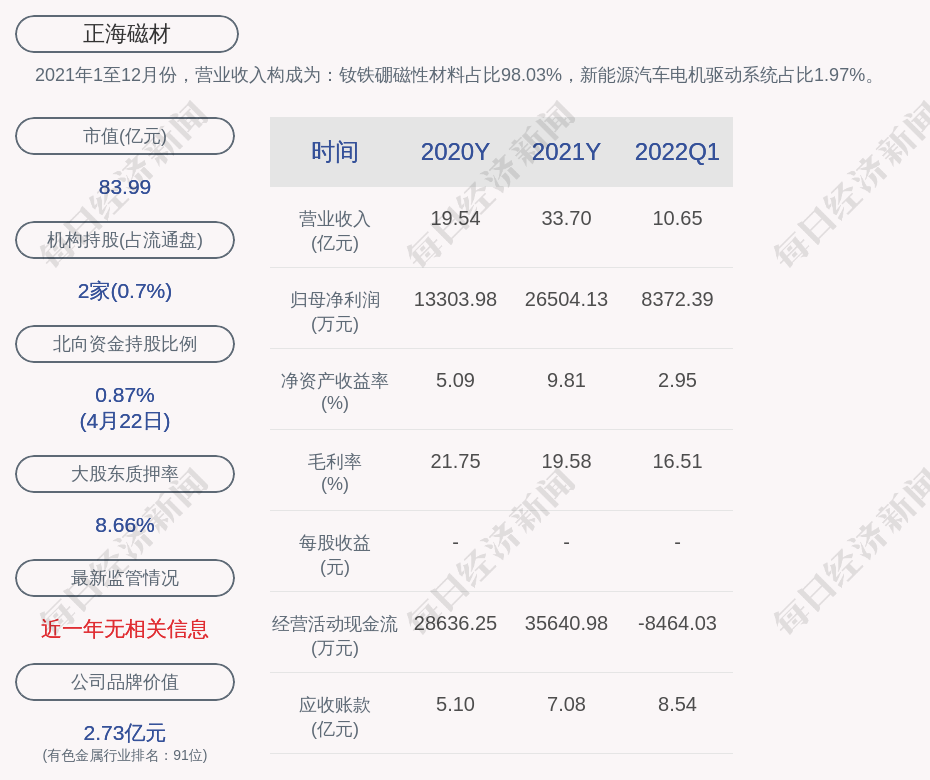Select net profit value 8372.39
Screen dimensions: 930x780
click(677, 299)
